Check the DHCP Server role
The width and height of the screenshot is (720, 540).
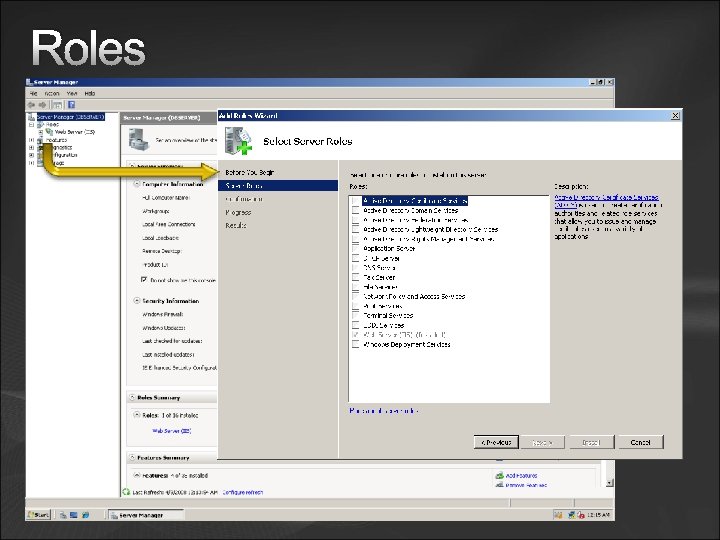pos(355,258)
